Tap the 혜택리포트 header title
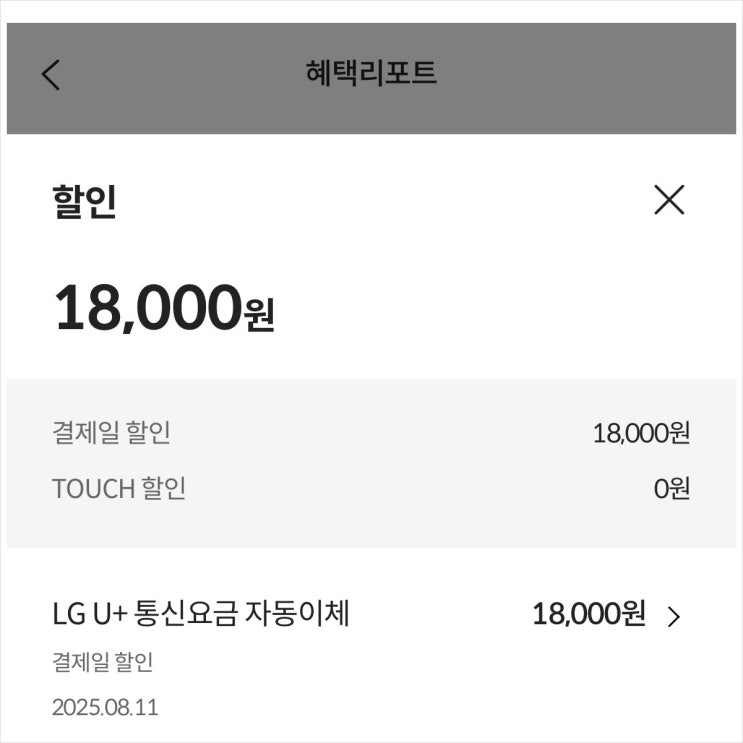Screen dimensions: 743x743 tap(371, 74)
